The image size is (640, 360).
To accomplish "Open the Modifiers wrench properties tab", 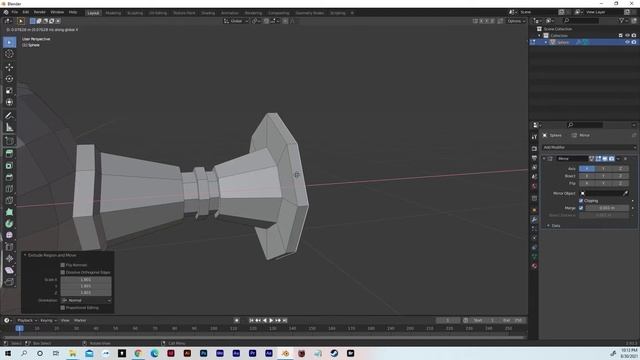I will (x=534, y=220).
